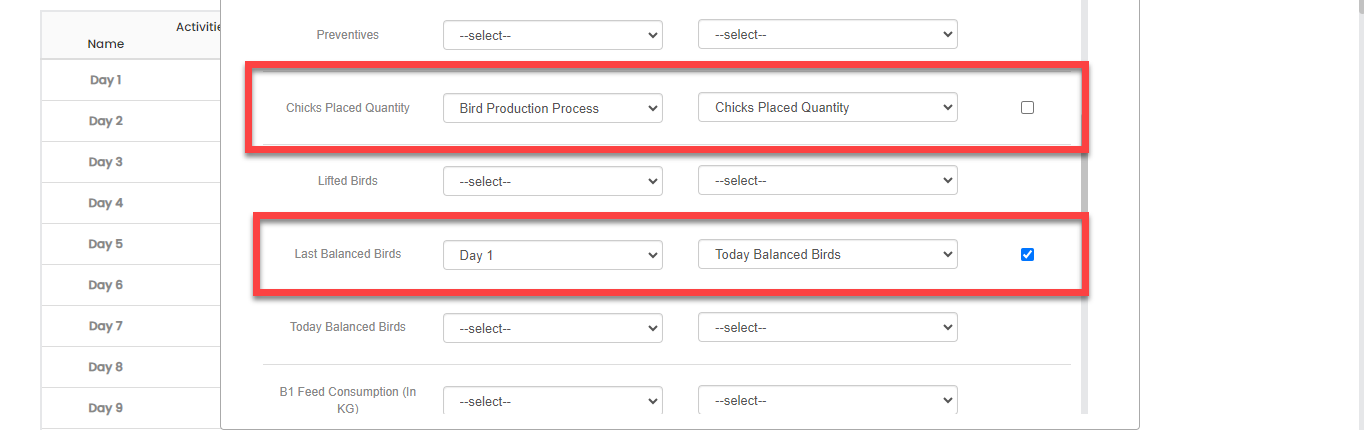This screenshot has height=430, width=1364.
Task: Uncheck the Last Balanced Birds checkbox
Action: pyautogui.click(x=1027, y=254)
